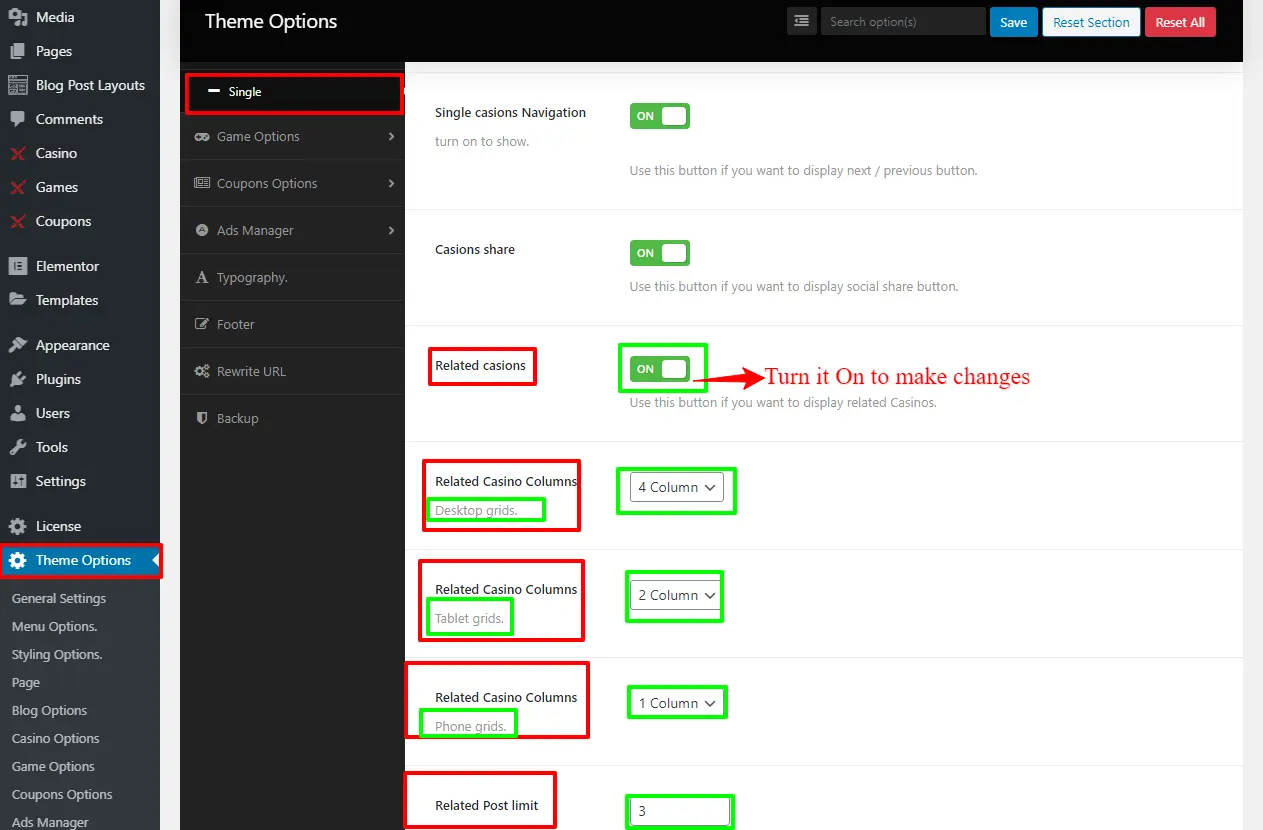Click the Plugins plug icon

coord(18,379)
